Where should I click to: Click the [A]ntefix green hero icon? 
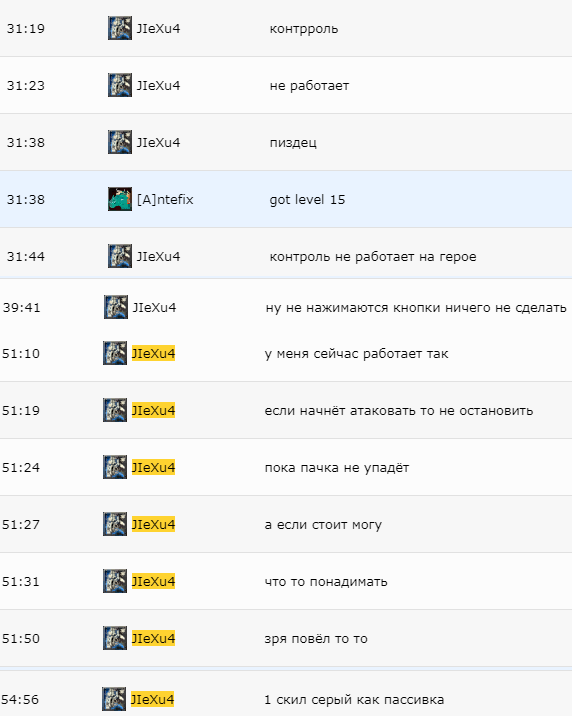[x=120, y=199]
